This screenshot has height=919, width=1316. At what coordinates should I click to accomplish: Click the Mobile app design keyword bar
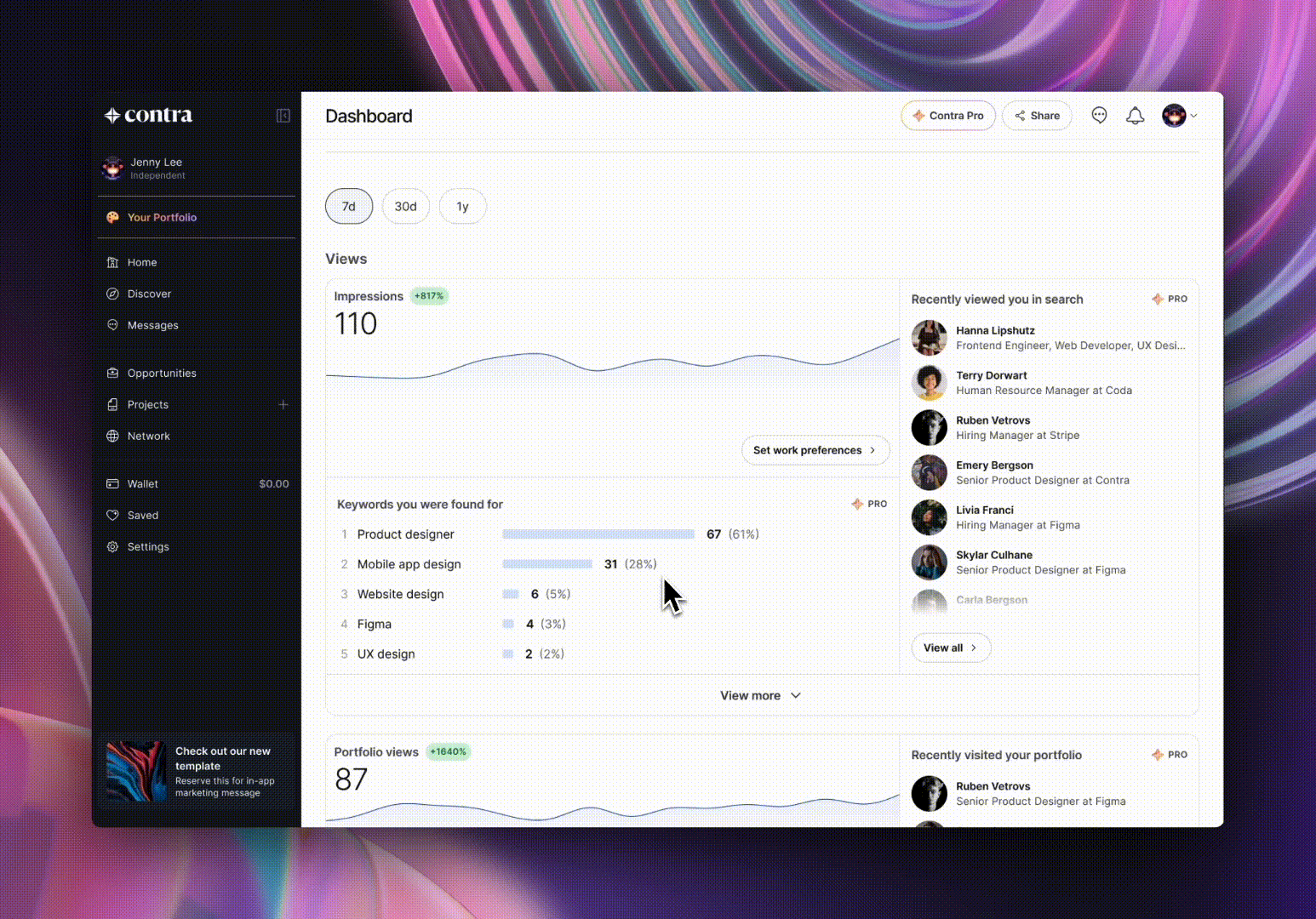(547, 564)
